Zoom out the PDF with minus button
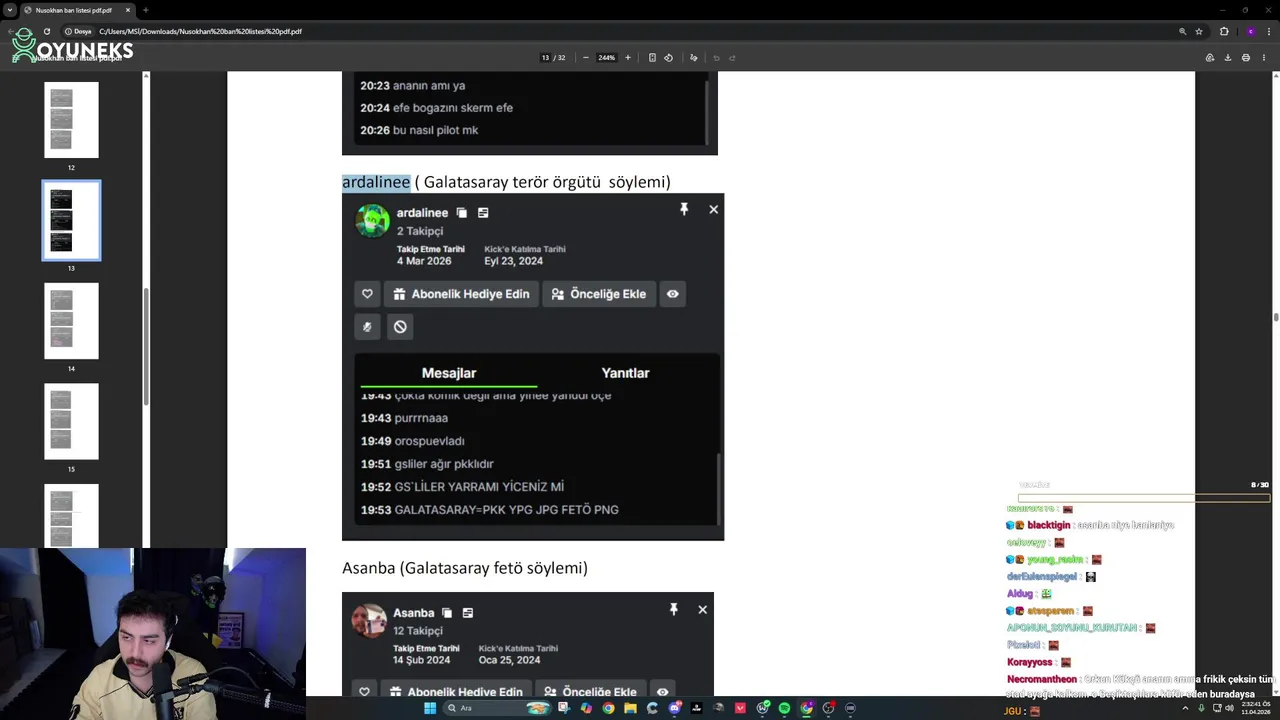1280x720 pixels. (586, 58)
